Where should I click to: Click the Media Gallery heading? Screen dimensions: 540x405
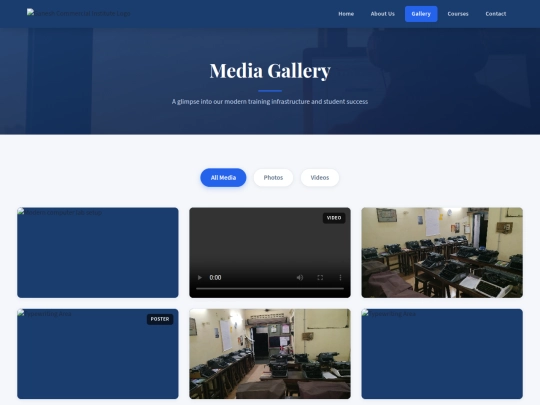pyautogui.click(x=270, y=71)
